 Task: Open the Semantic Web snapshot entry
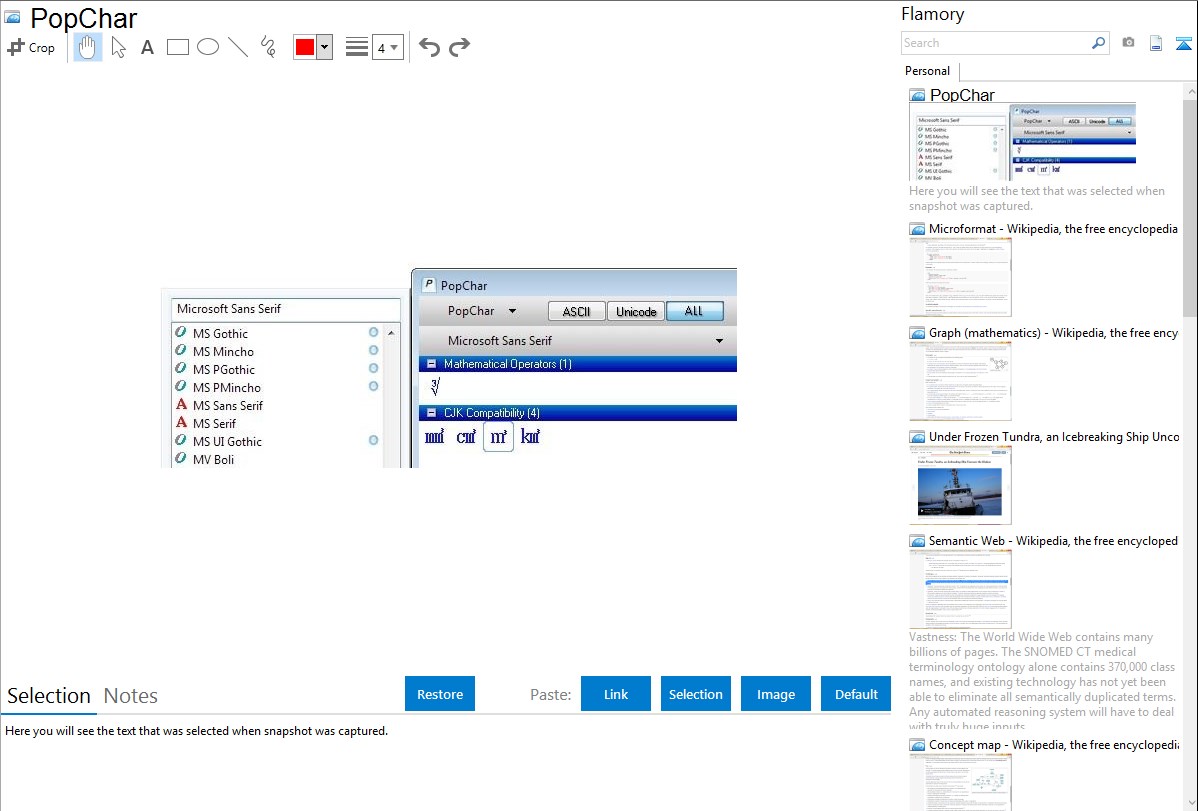pos(1053,540)
